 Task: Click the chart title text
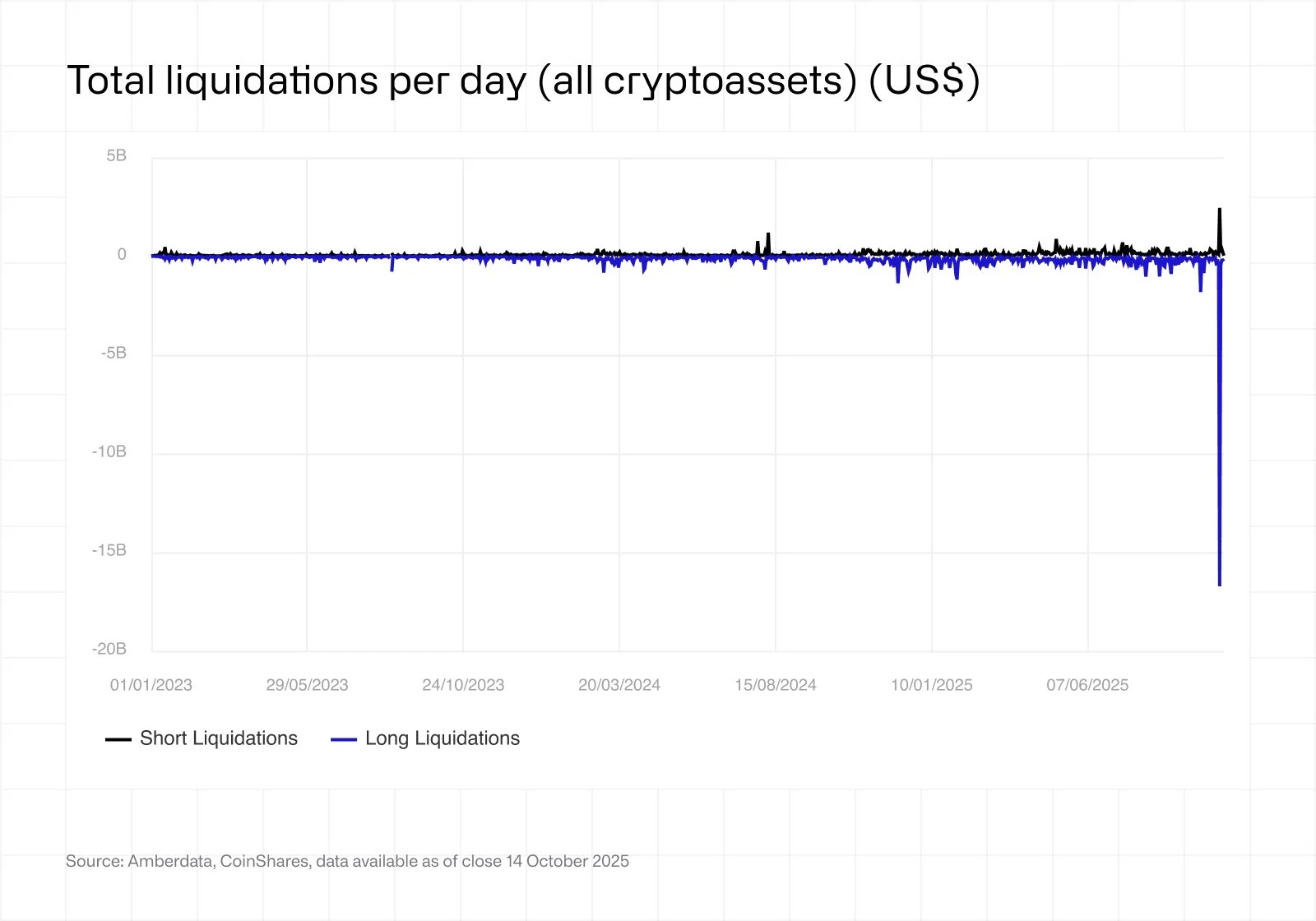click(x=523, y=81)
